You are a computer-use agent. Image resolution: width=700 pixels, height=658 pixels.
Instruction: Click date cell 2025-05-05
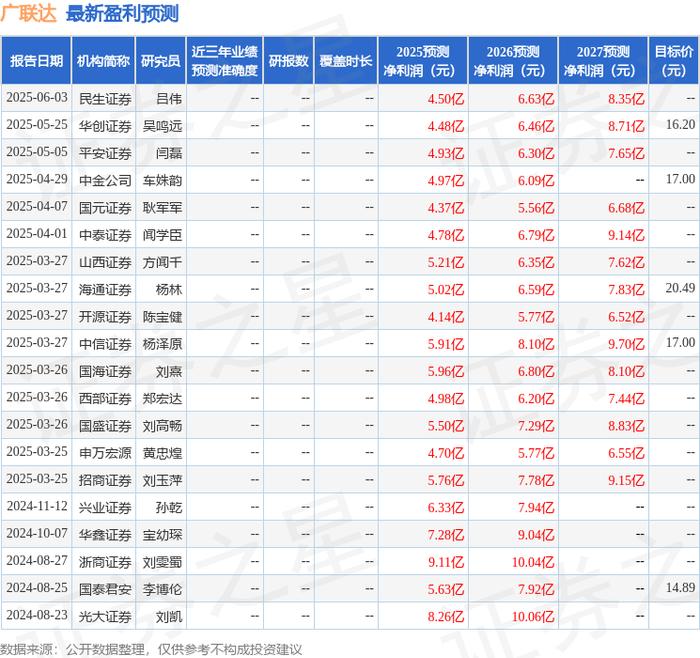37,152
